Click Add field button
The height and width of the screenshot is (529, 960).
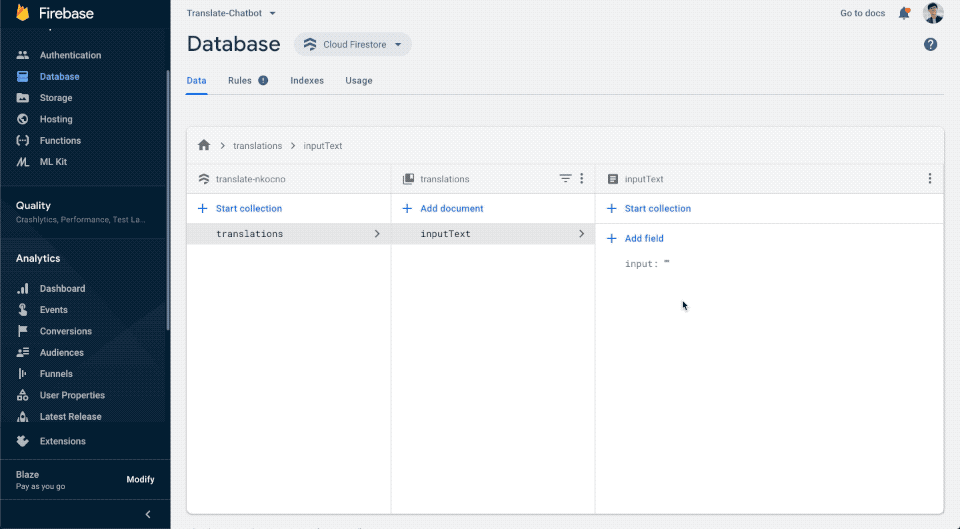coord(634,238)
